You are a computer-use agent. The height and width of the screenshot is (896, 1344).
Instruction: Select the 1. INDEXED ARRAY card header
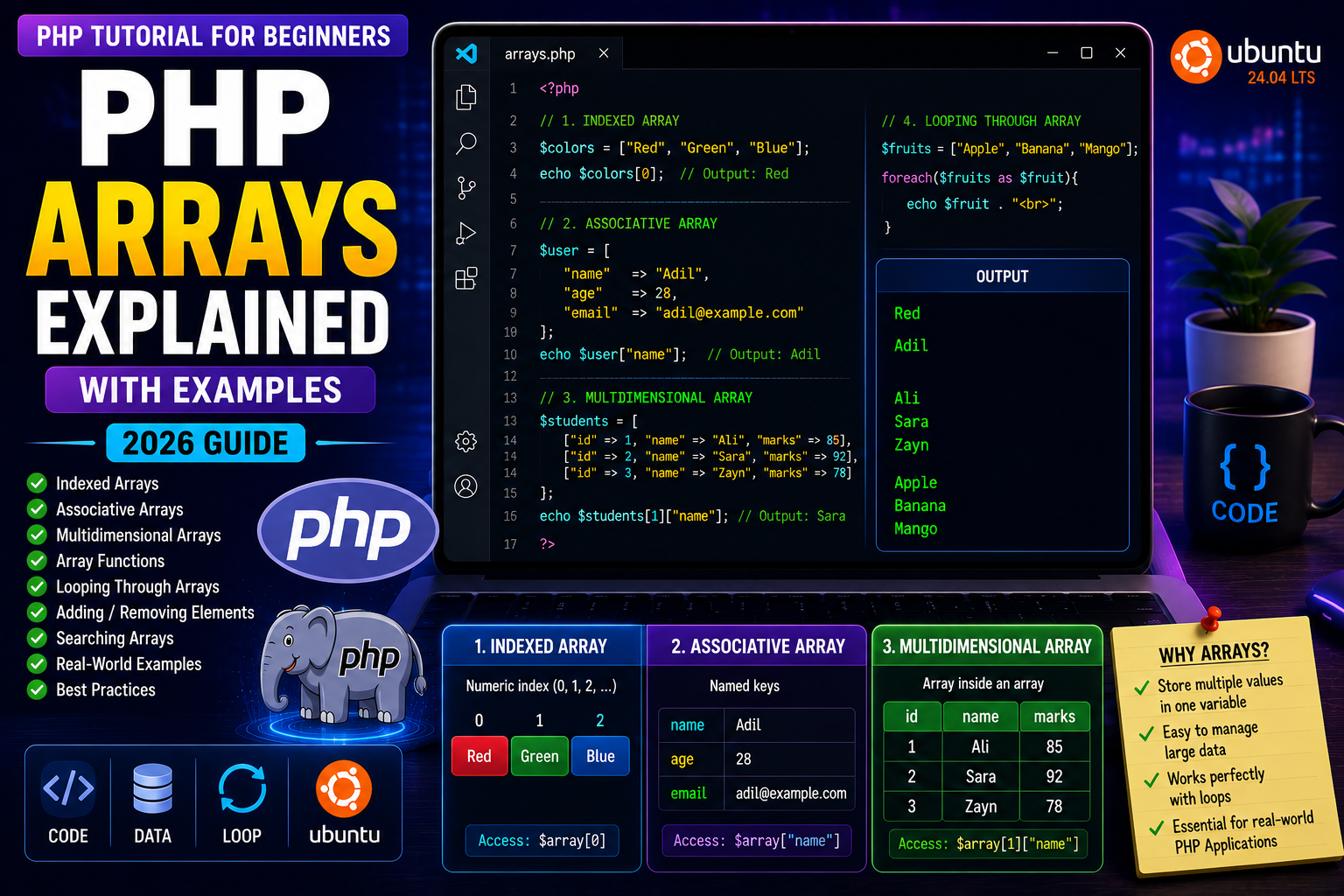point(543,646)
